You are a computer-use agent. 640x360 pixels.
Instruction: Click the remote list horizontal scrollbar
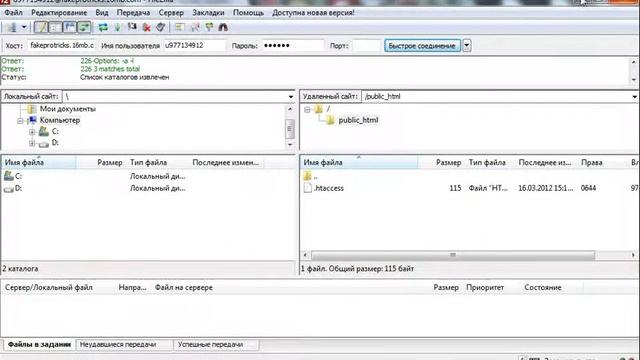[453, 255]
